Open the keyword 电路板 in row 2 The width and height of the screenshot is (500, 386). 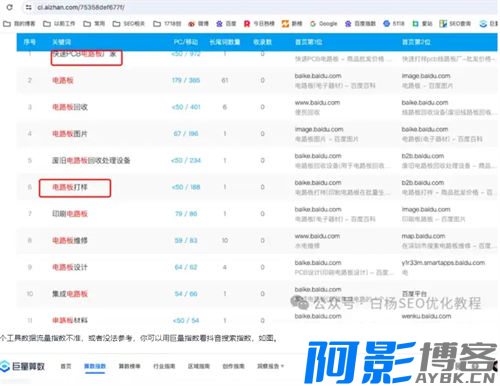[63, 80]
